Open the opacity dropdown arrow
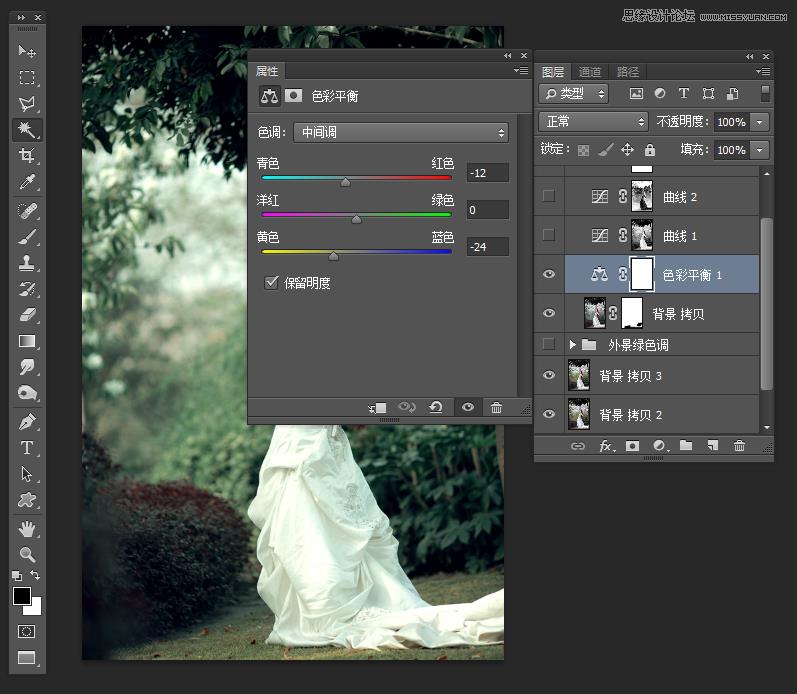The width and height of the screenshot is (797, 694). (760, 122)
